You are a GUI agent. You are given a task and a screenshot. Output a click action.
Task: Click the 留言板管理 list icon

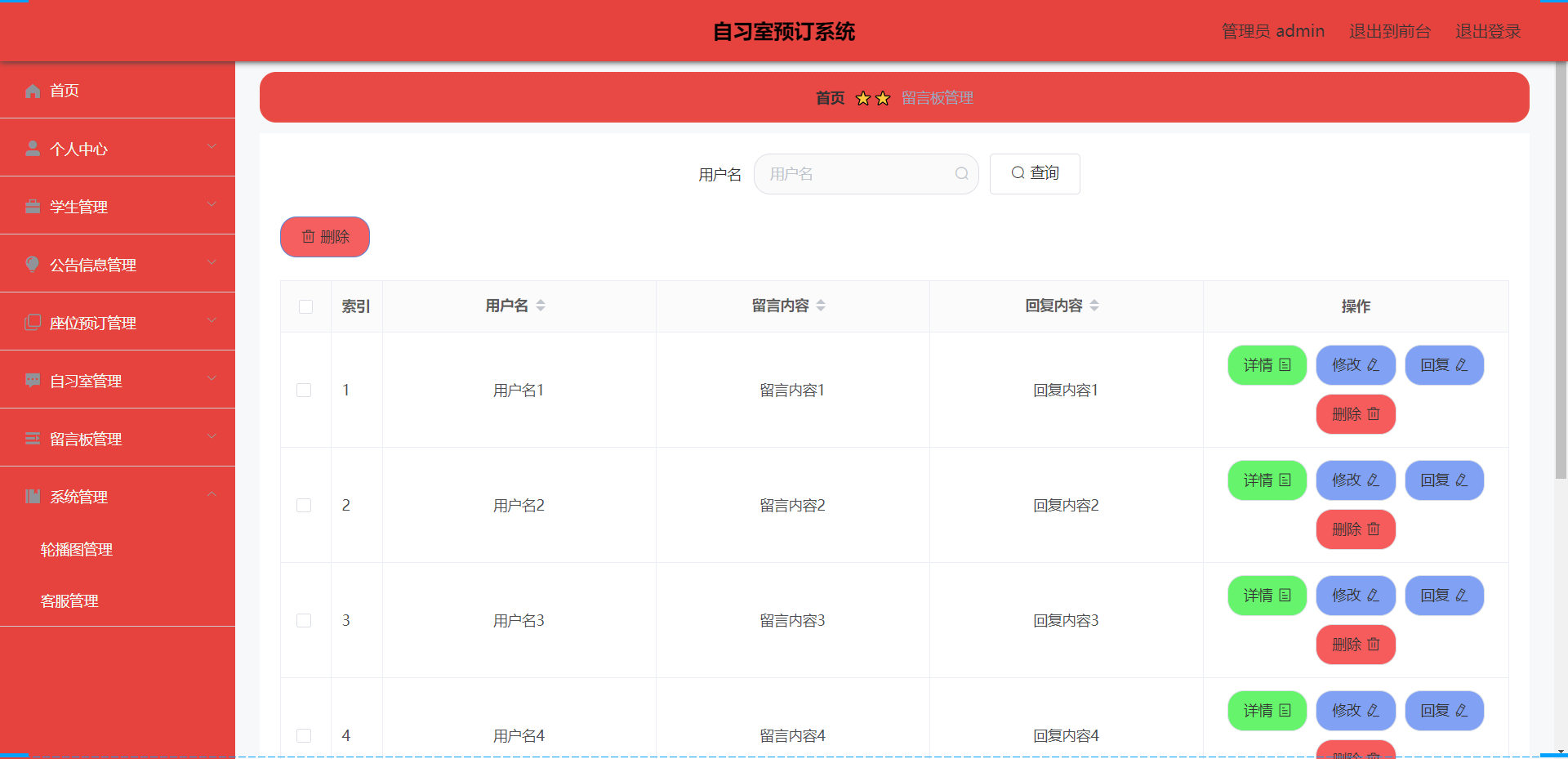[32, 438]
